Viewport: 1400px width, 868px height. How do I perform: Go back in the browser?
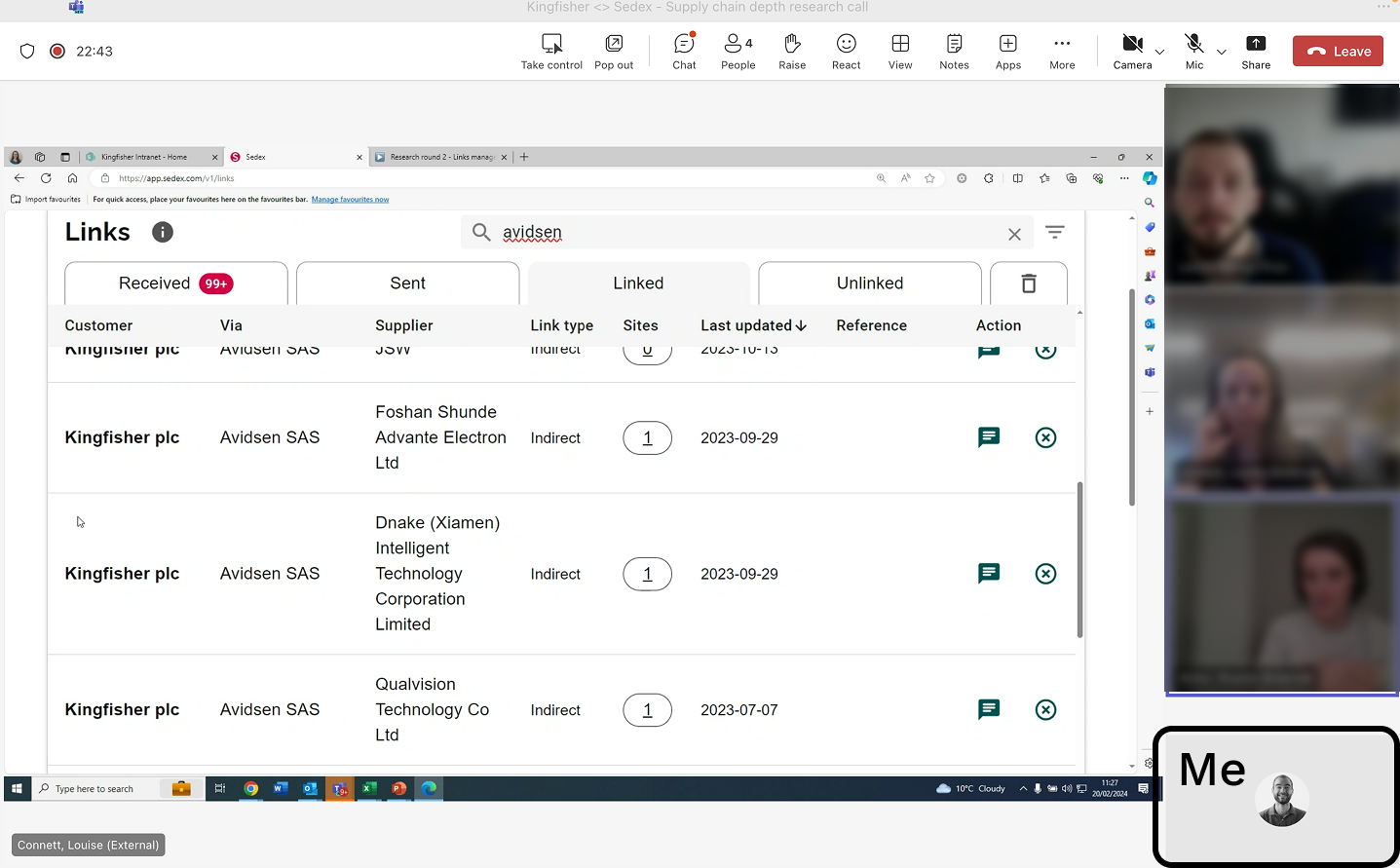(19, 178)
